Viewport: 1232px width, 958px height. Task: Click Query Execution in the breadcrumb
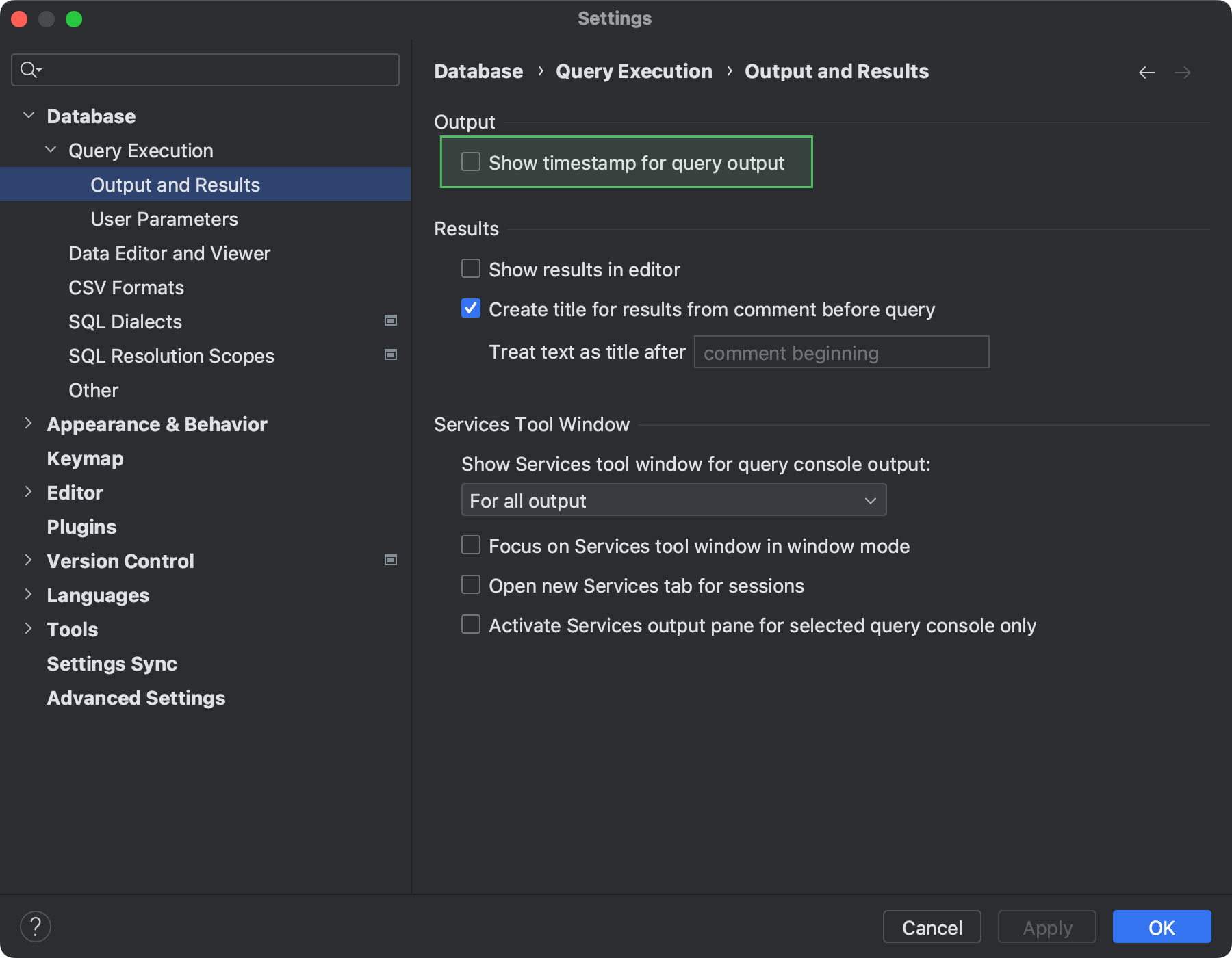(x=634, y=71)
